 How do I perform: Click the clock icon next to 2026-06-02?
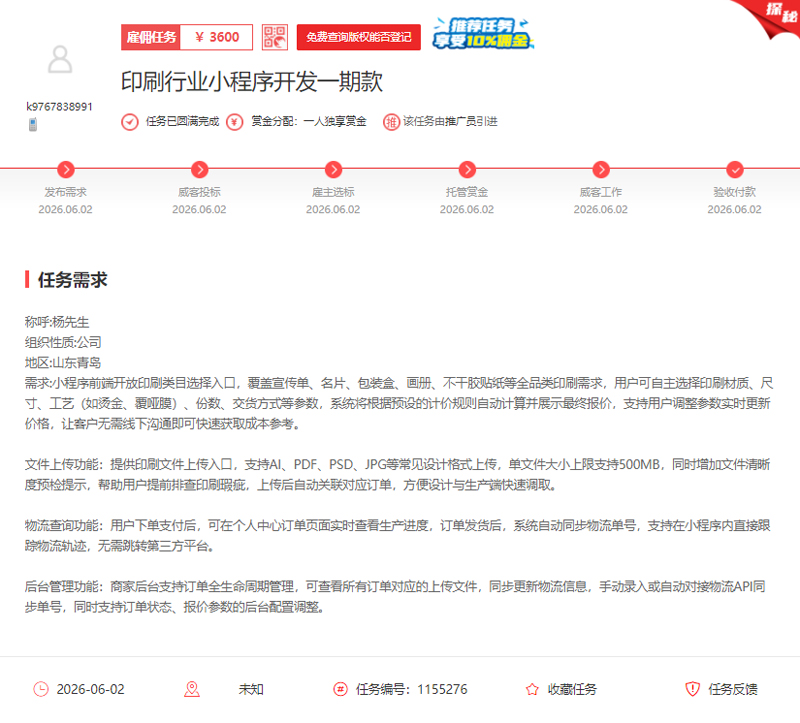(41, 689)
